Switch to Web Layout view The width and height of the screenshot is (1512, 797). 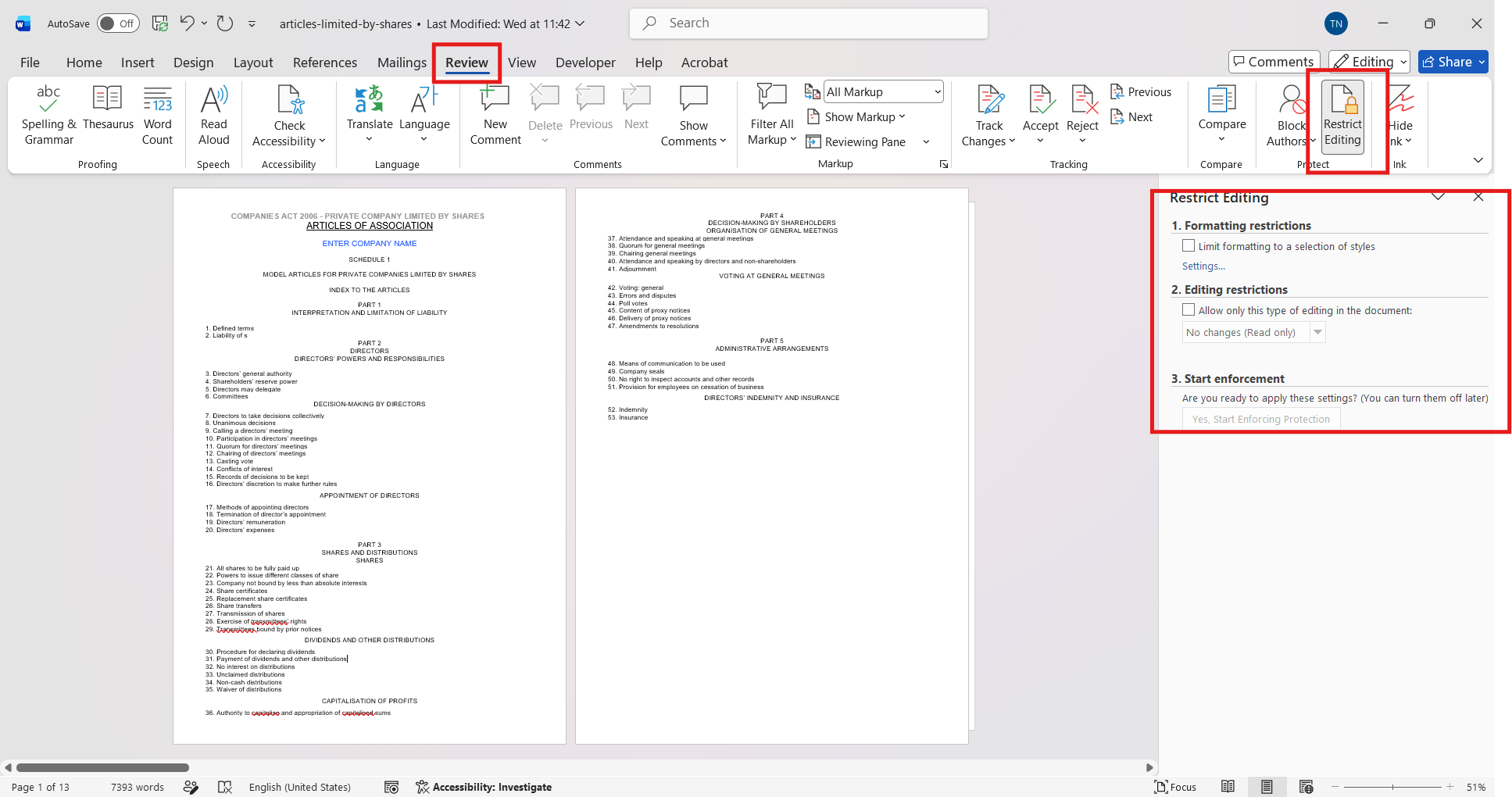pyautogui.click(x=1306, y=787)
